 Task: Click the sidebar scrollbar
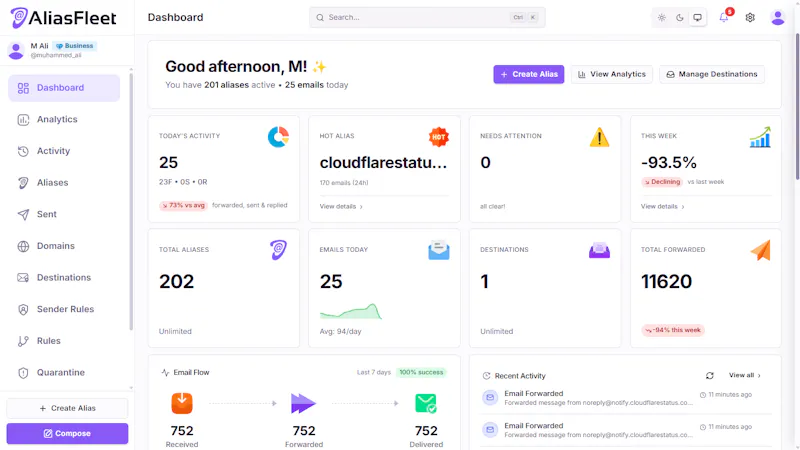click(x=131, y=202)
